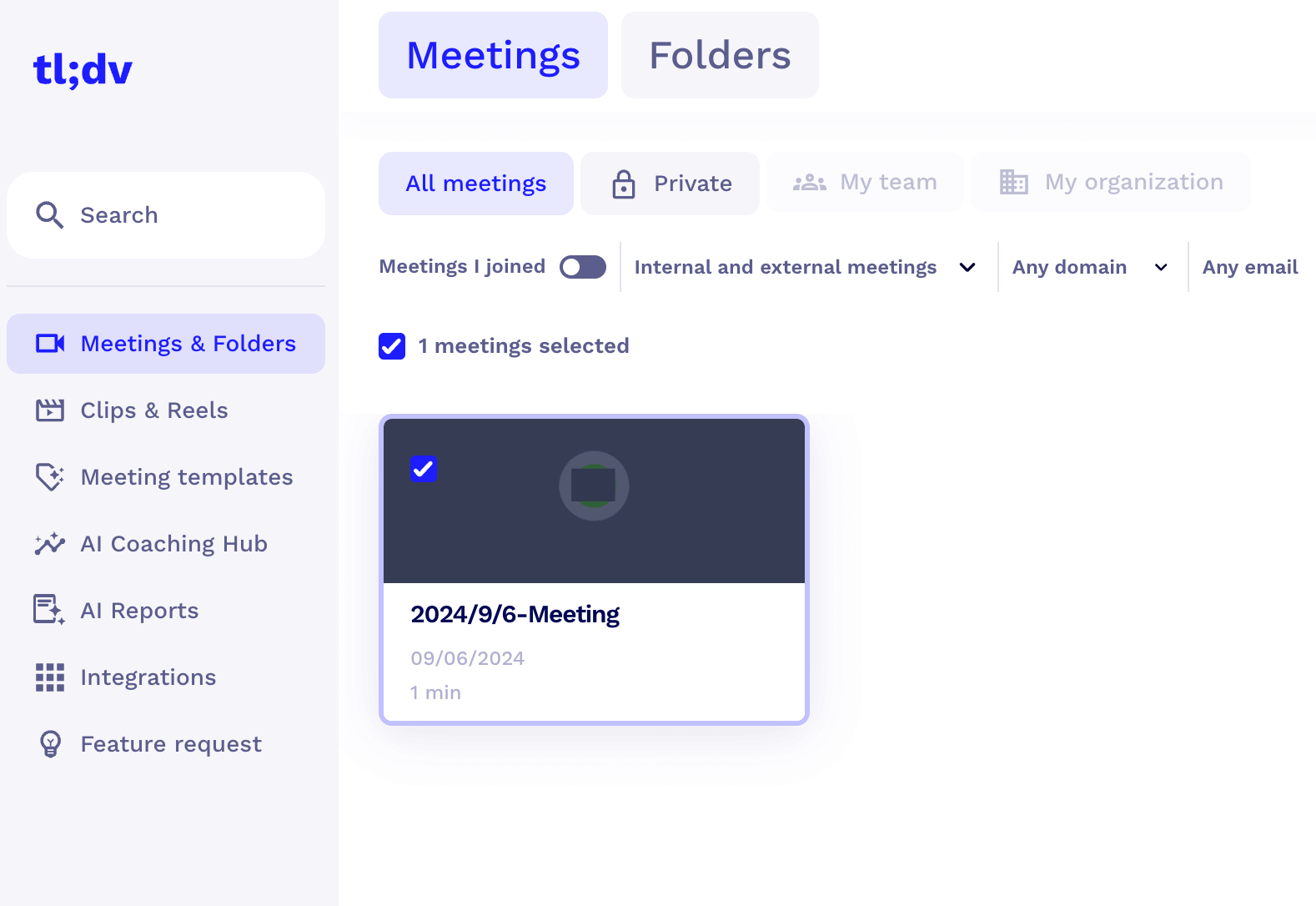
Task: Open AI Coaching Hub
Action: (x=166, y=544)
